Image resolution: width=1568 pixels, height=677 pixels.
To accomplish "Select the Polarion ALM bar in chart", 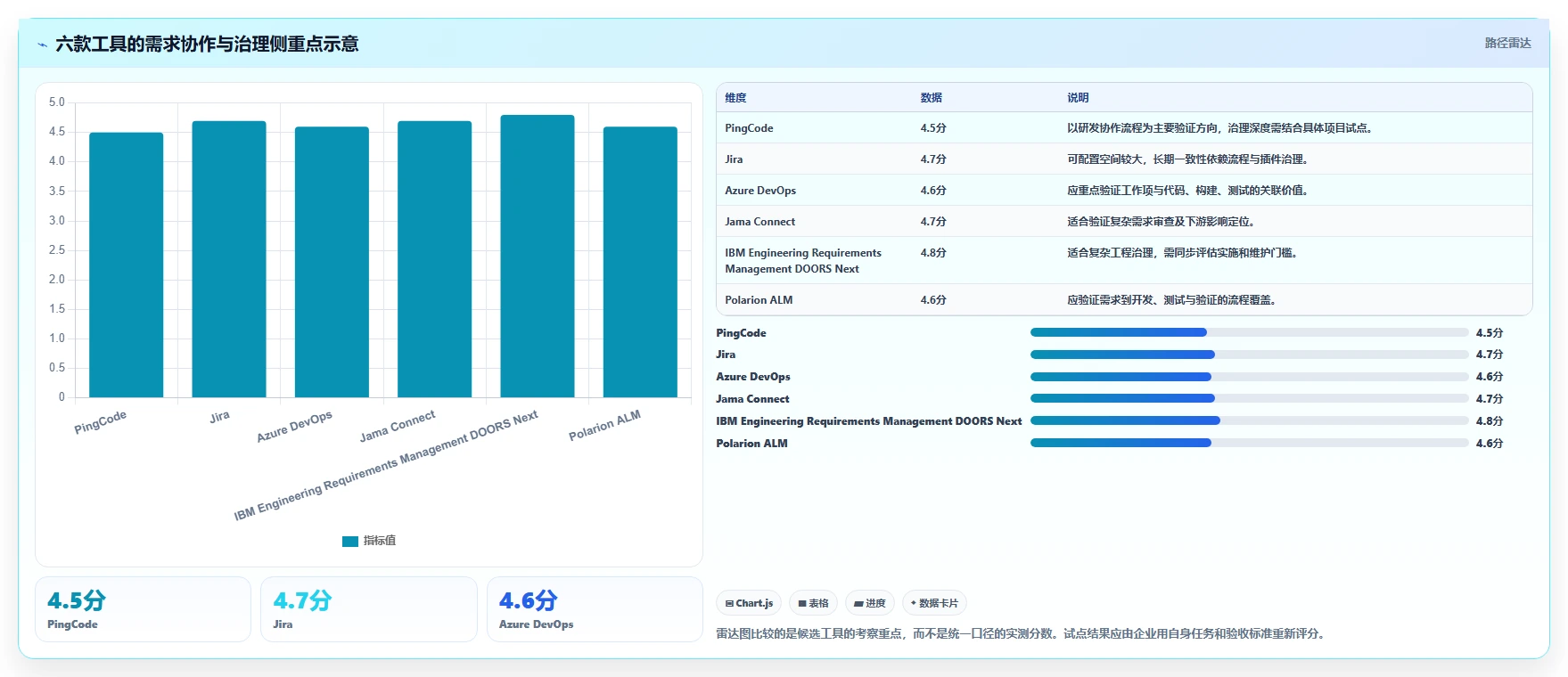I will coord(640,262).
